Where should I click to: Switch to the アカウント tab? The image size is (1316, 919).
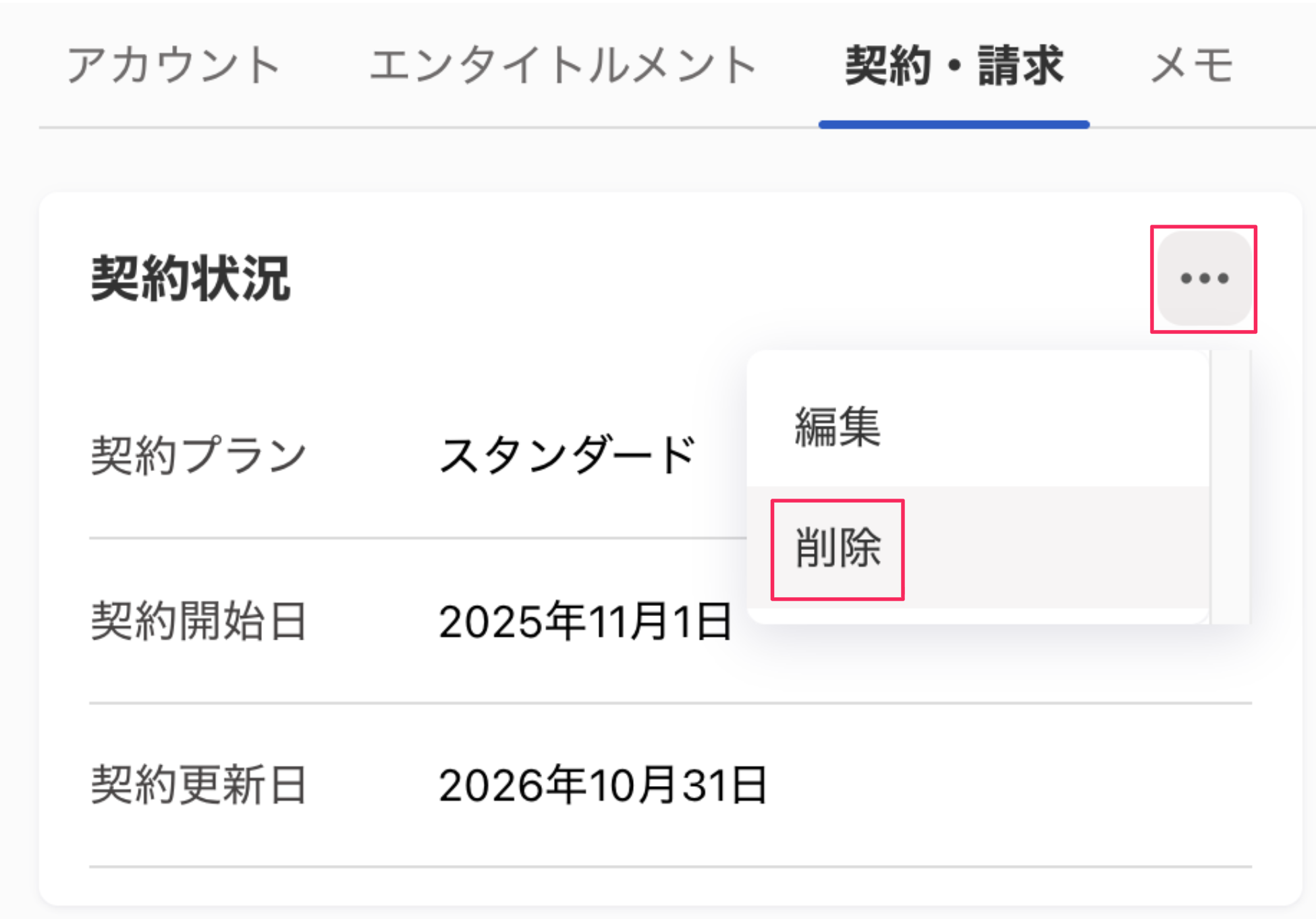click(173, 65)
